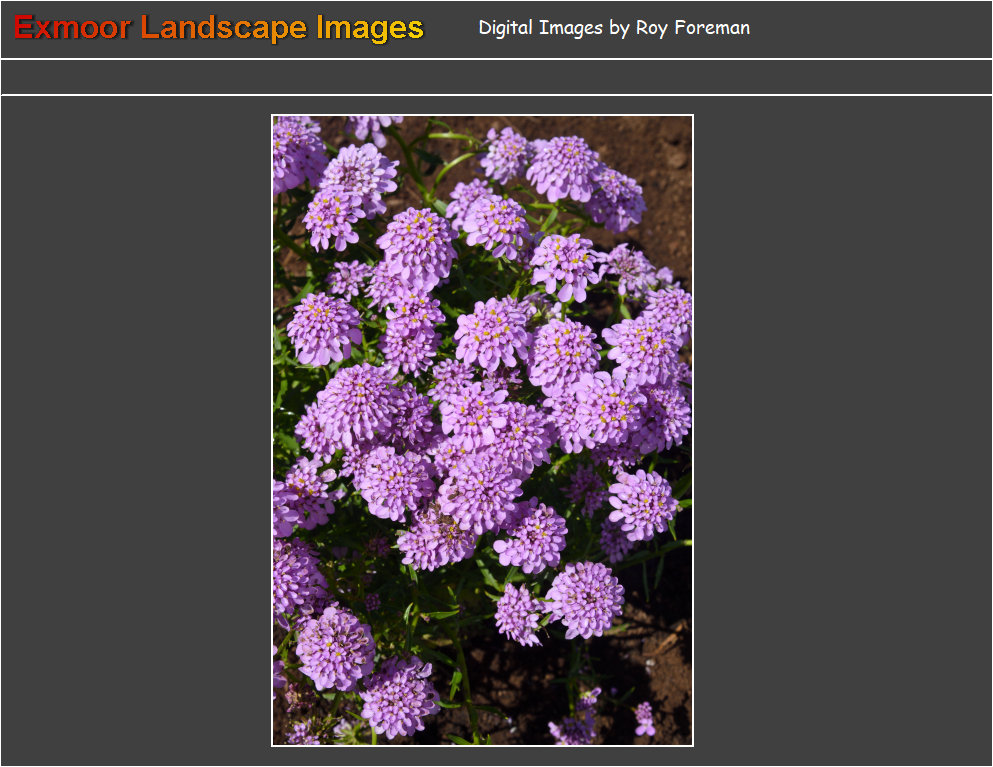Click the content area to the right of the photo

click(840, 430)
